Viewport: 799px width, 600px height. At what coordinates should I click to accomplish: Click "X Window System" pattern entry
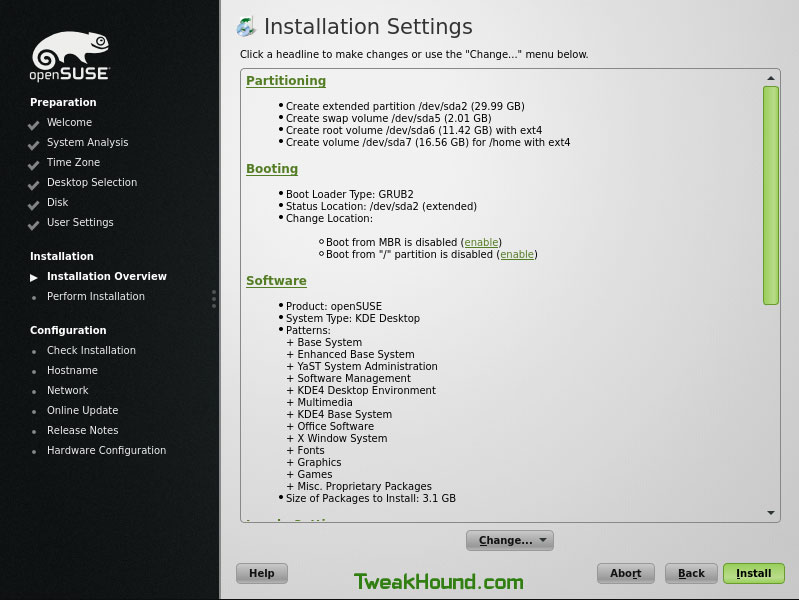tap(342, 438)
